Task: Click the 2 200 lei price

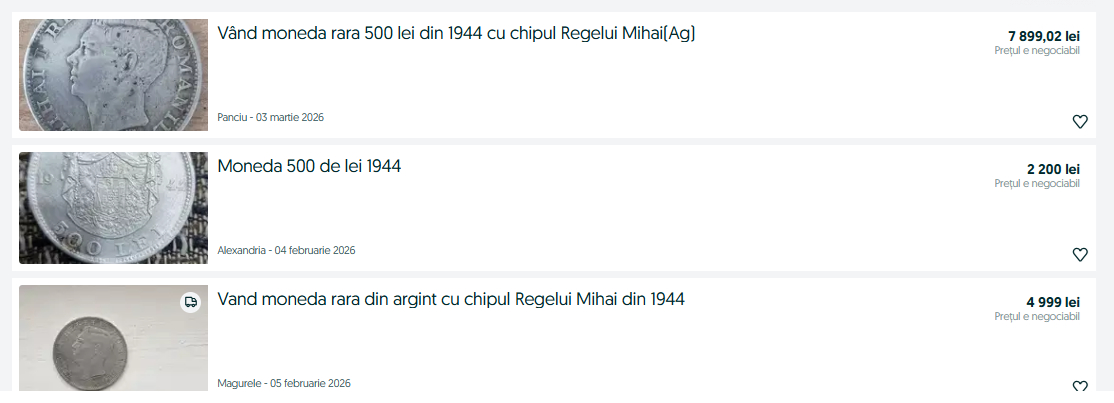Action: coord(1053,170)
